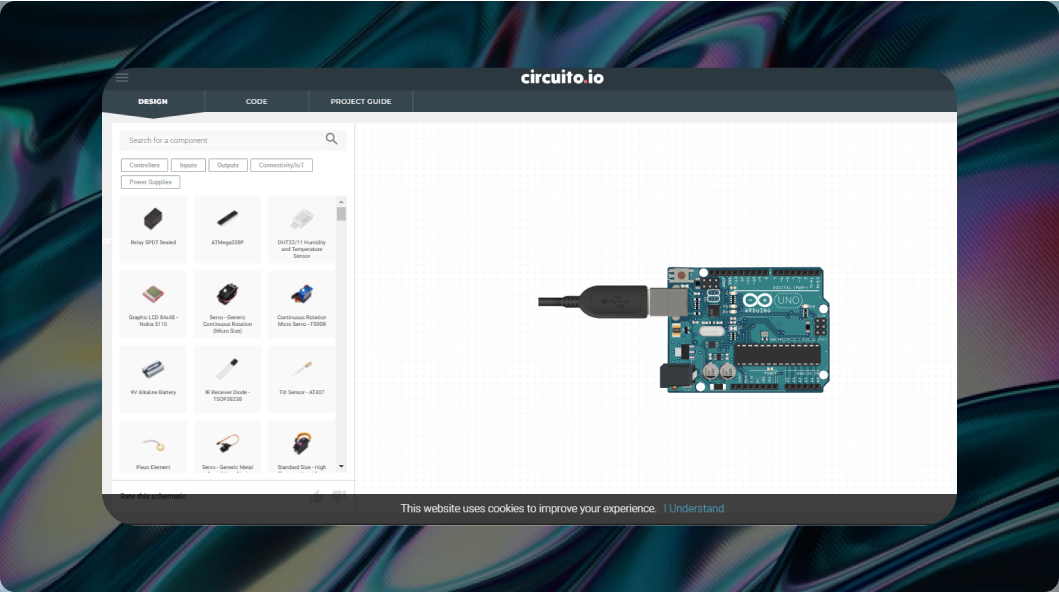Add the Relay SPDT Sealed component

(153, 229)
